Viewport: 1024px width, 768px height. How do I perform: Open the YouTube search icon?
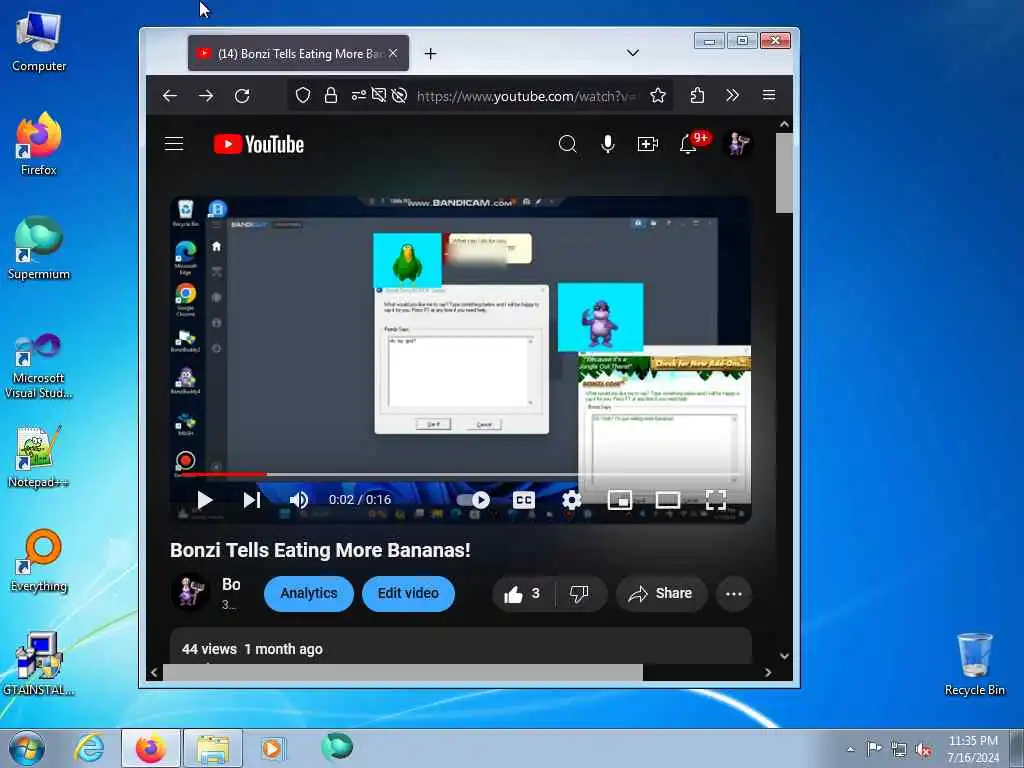568,144
